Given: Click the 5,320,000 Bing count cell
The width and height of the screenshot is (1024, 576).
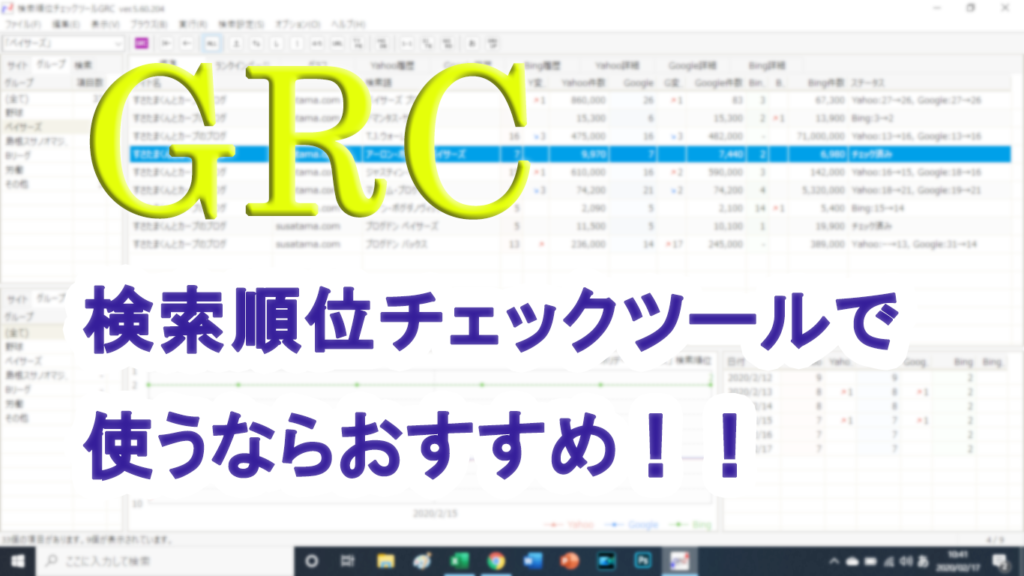Looking at the screenshot, I should pyautogui.click(x=823, y=190).
